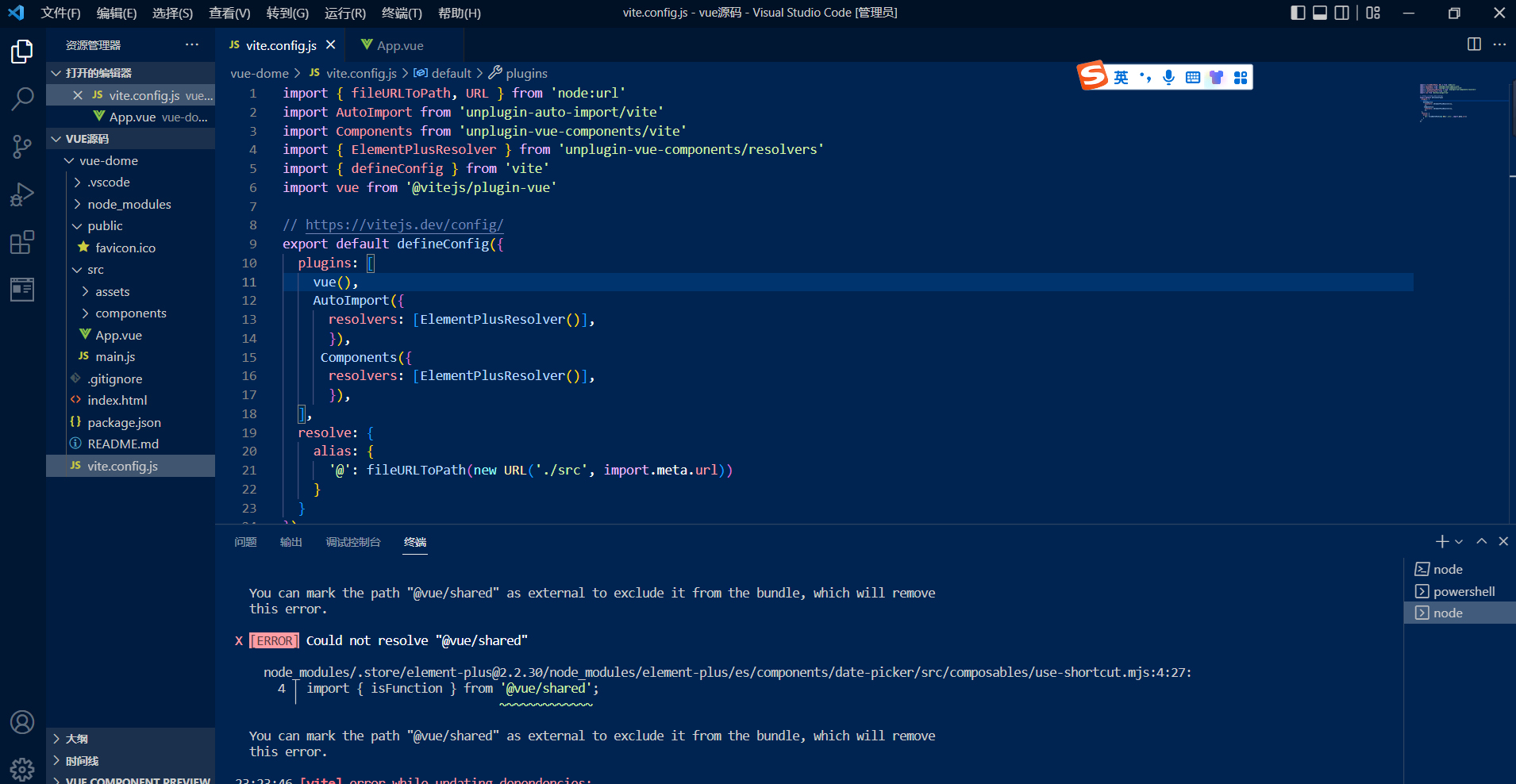
Task: Open the Explorer view in activity bar
Action: [x=22, y=52]
